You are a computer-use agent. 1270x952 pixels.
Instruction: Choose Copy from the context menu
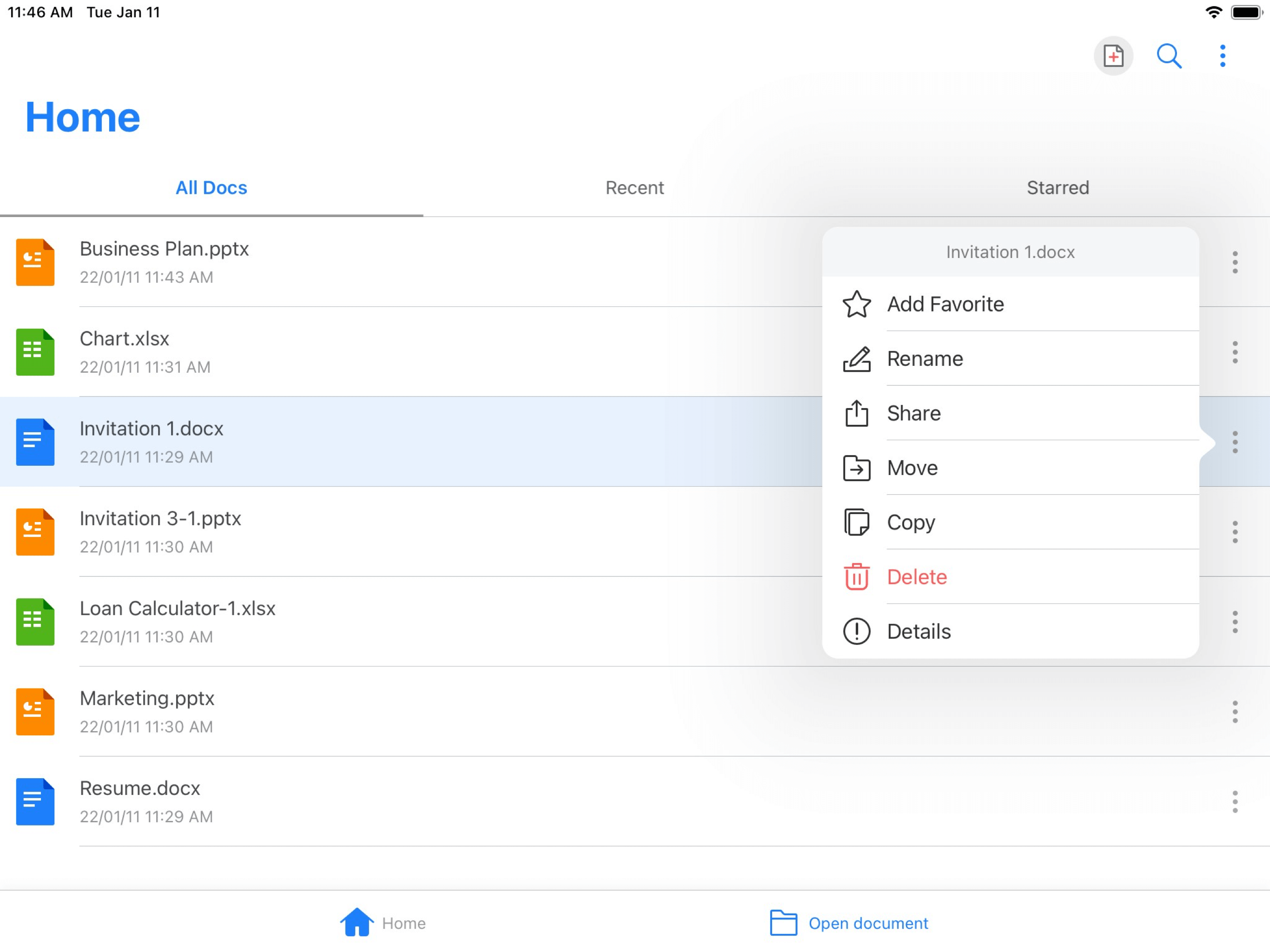(911, 522)
